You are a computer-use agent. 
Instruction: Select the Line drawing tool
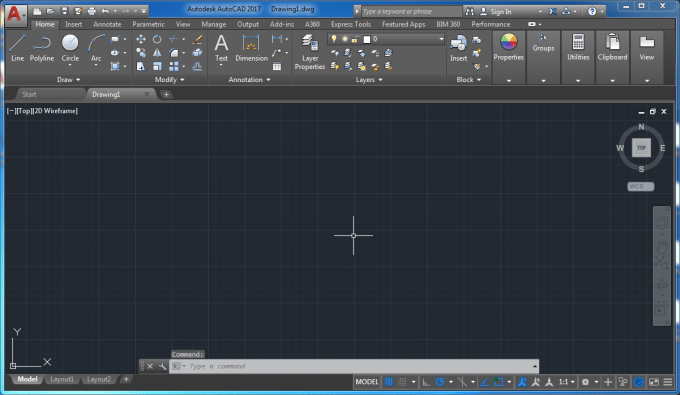click(17, 48)
